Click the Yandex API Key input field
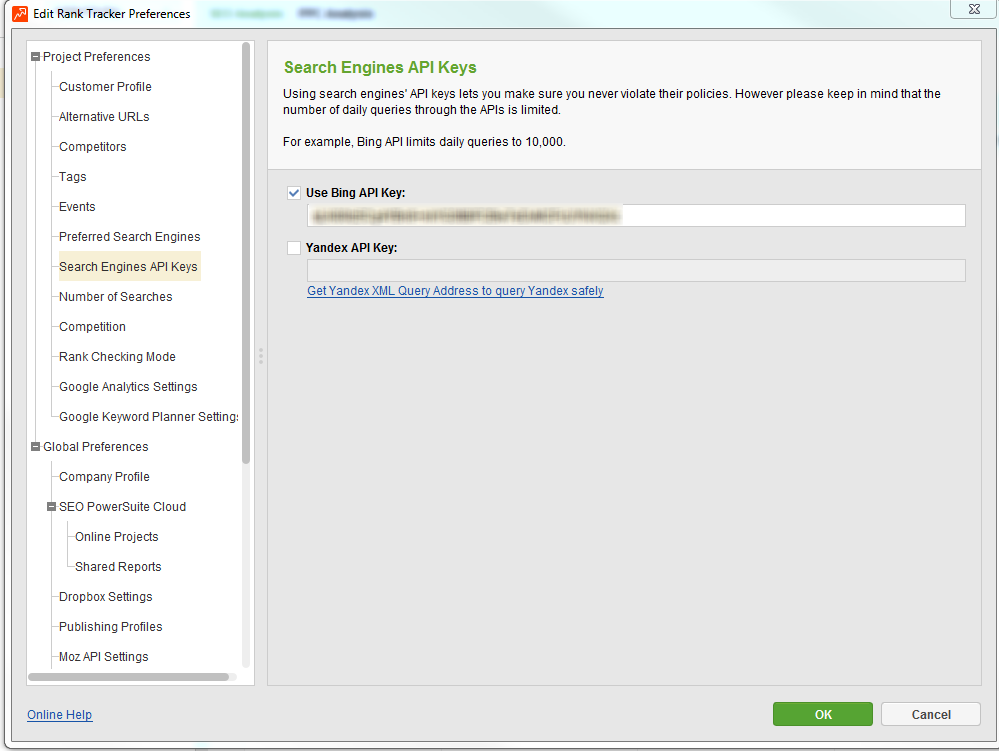This screenshot has width=999, height=751. click(x=636, y=270)
